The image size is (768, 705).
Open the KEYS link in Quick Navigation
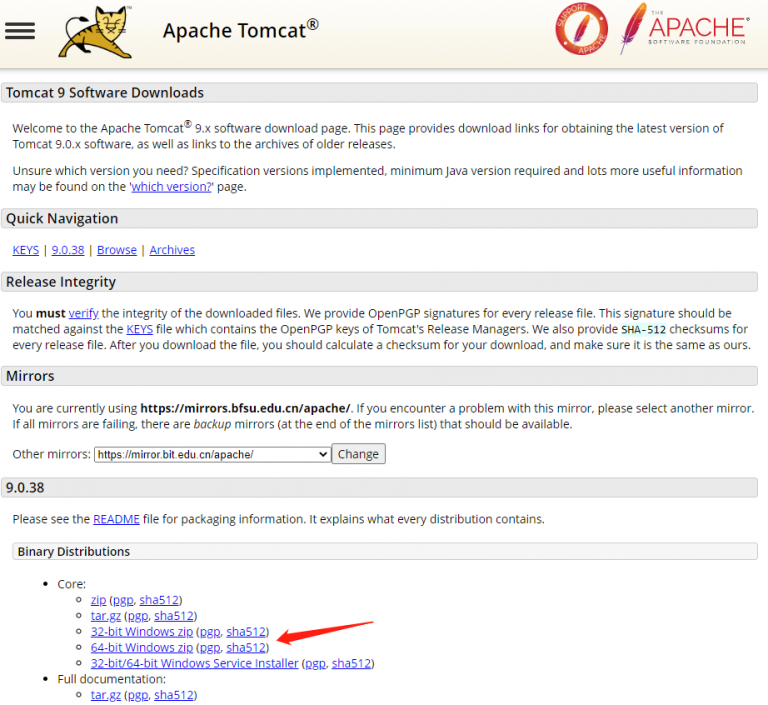(x=26, y=250)
